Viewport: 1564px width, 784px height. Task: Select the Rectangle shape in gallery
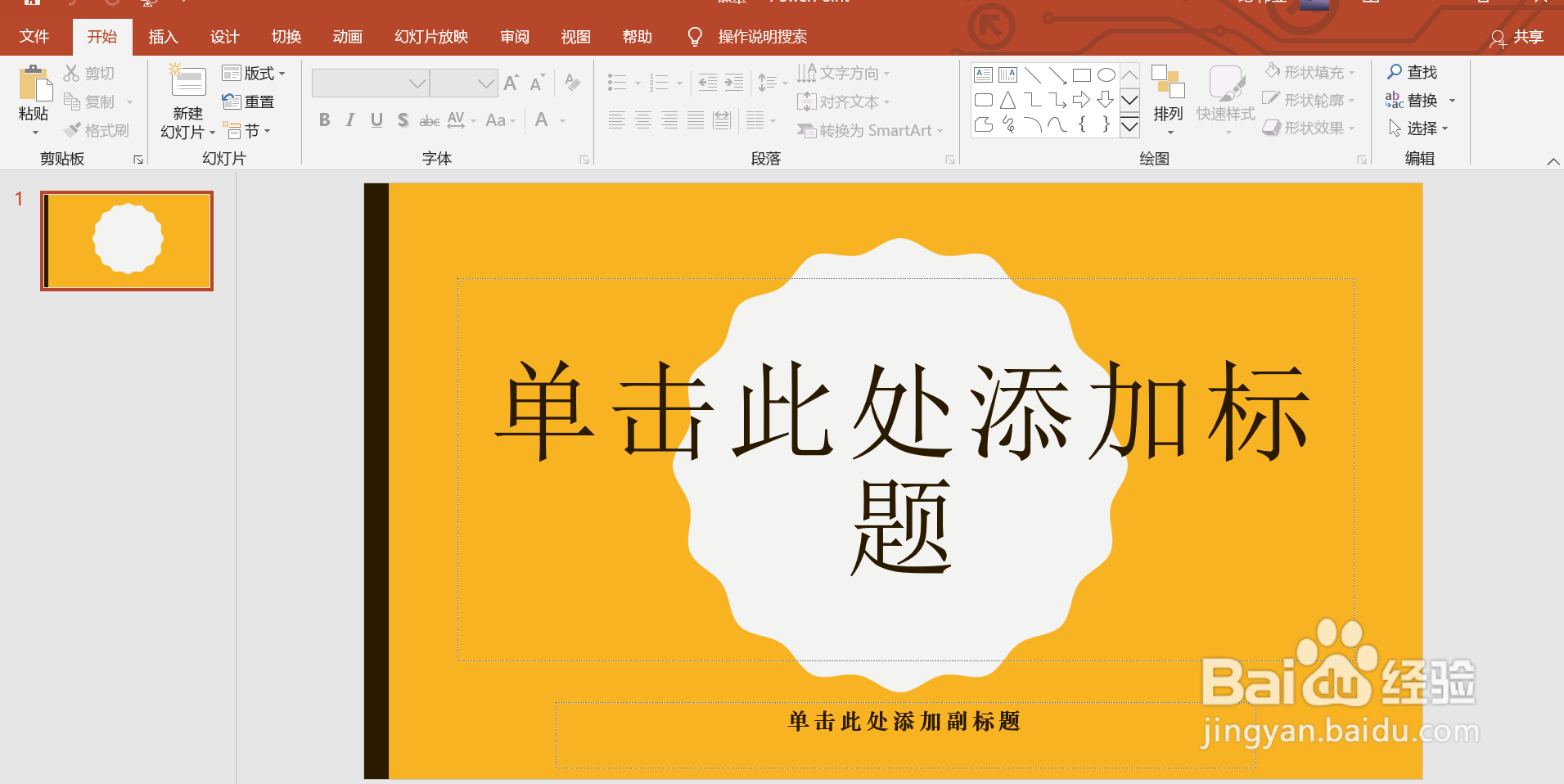(1082, 75)
